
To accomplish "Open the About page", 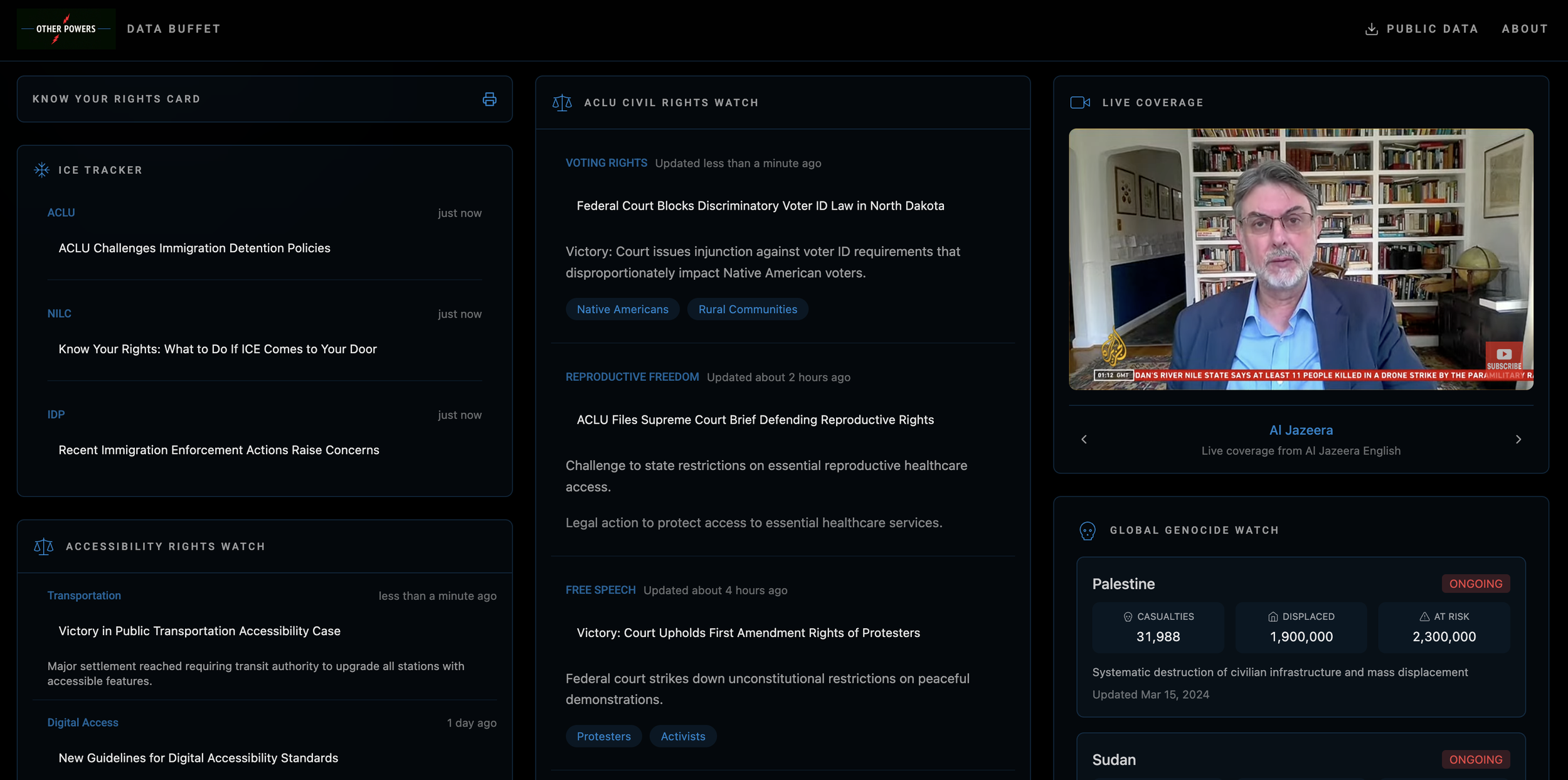I will (x=1524, y=29).
